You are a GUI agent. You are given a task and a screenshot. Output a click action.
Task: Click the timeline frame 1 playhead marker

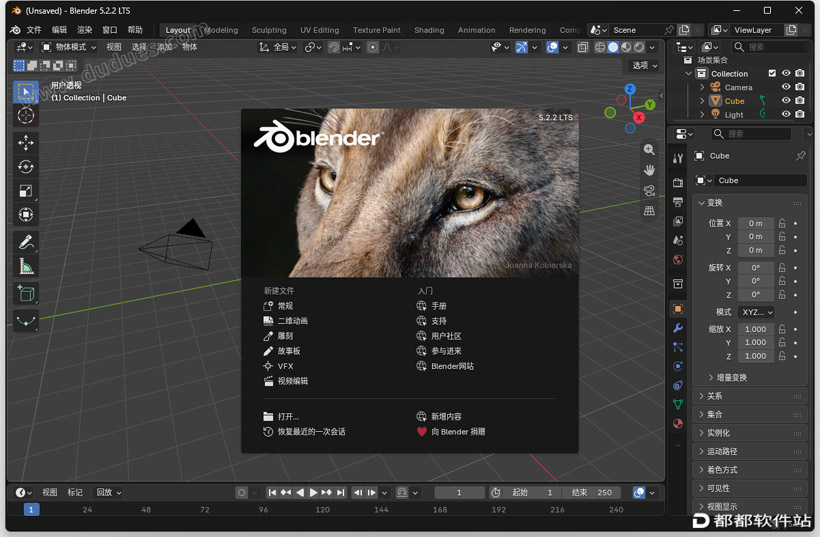coord(31,509)
